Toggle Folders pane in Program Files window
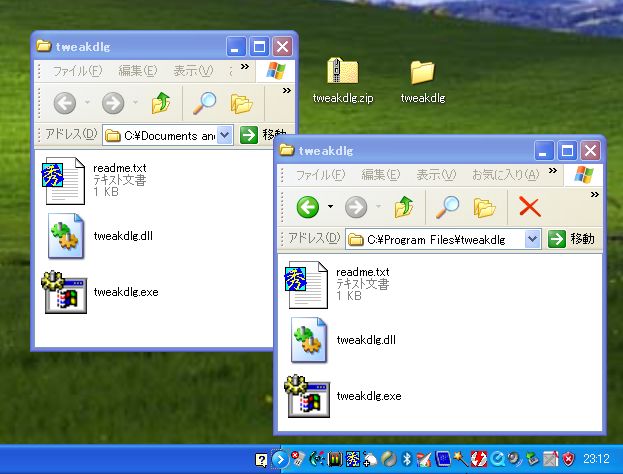The height and width of the screenshot is (474, 623). click(485, 208)
